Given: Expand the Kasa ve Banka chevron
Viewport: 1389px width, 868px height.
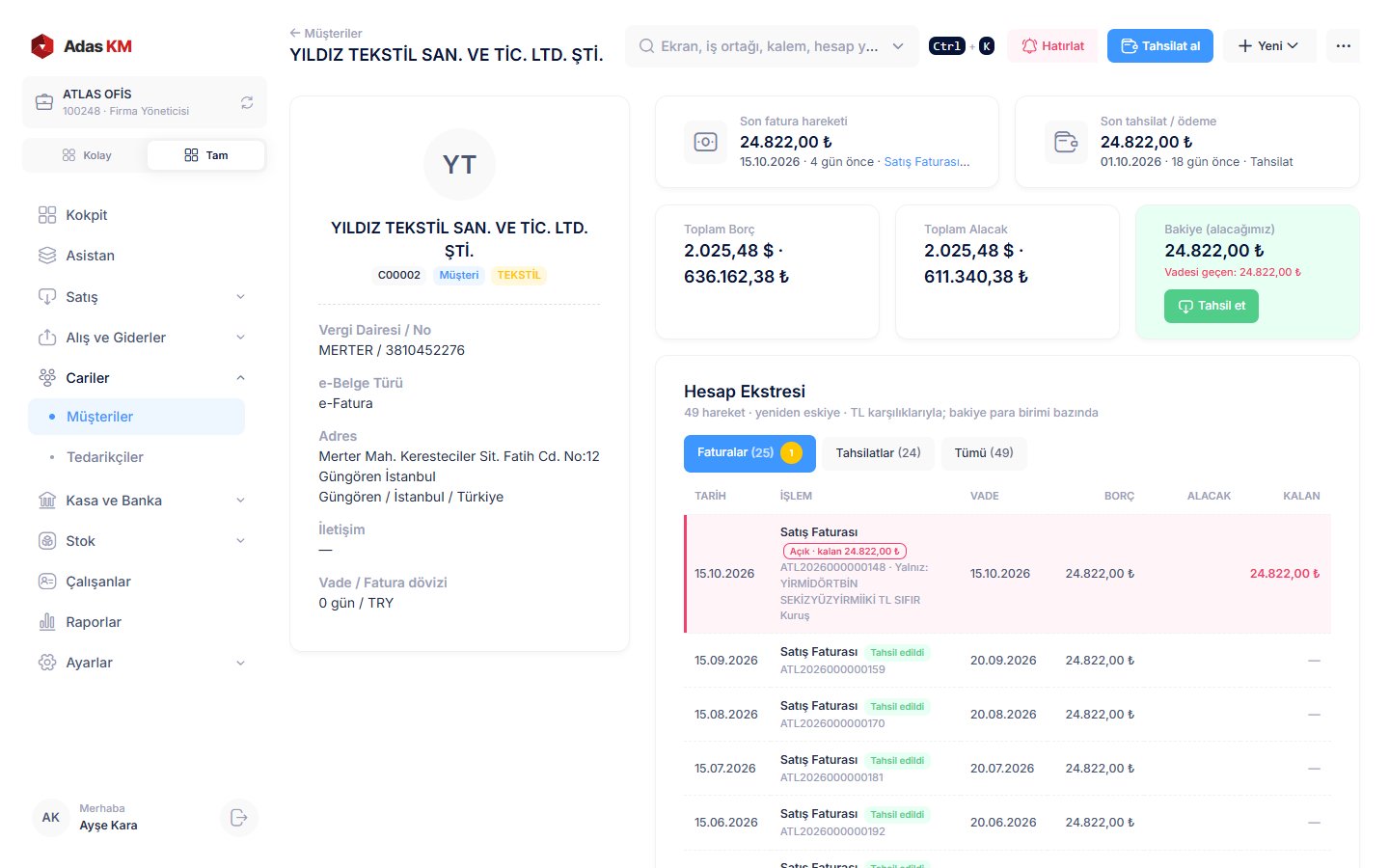Looking at the screenshot, I should coord(240,501).
